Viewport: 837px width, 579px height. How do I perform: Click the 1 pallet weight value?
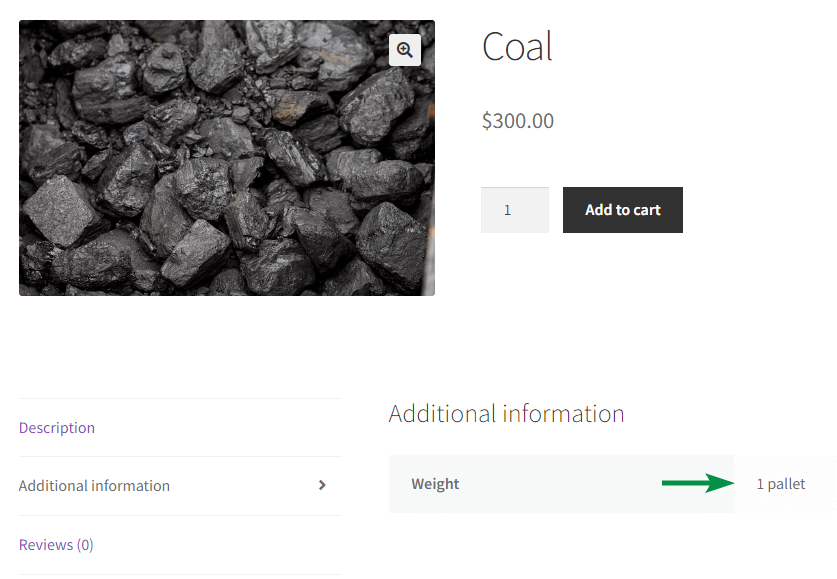tap(781, 484)
